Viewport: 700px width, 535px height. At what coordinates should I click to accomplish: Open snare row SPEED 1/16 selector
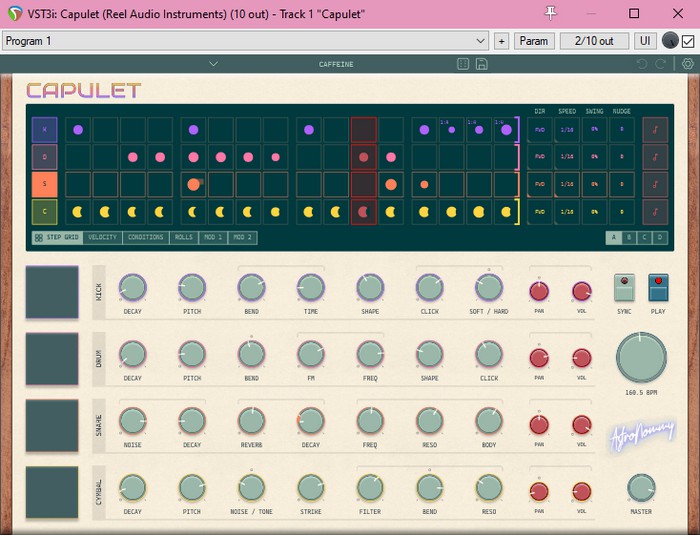coord(567,184)
